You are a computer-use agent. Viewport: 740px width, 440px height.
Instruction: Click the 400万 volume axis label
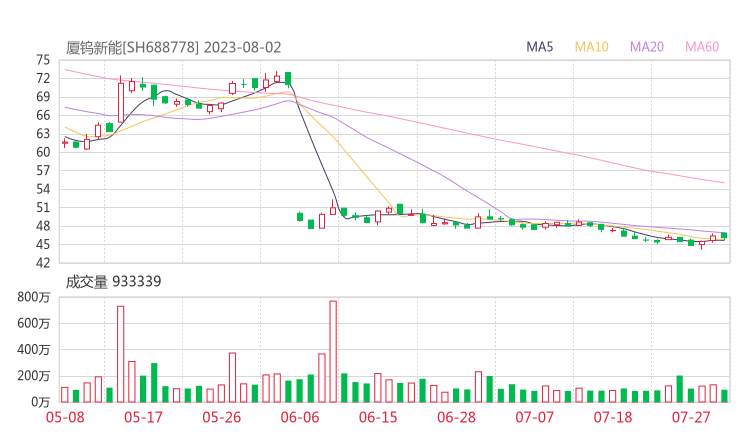34,350
